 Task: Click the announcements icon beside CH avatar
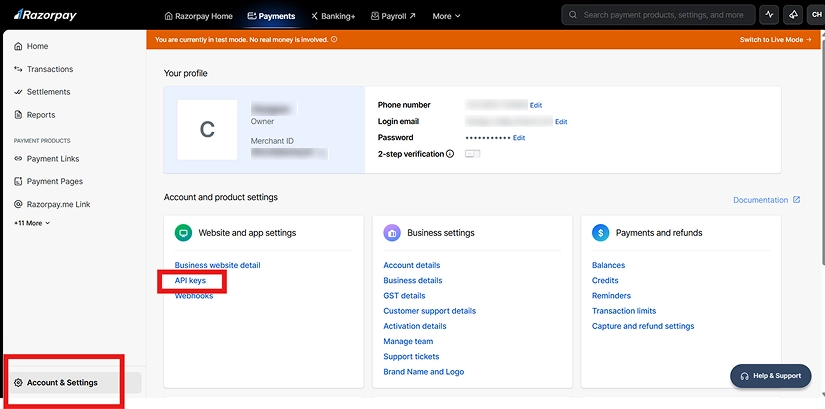point(792,15)
